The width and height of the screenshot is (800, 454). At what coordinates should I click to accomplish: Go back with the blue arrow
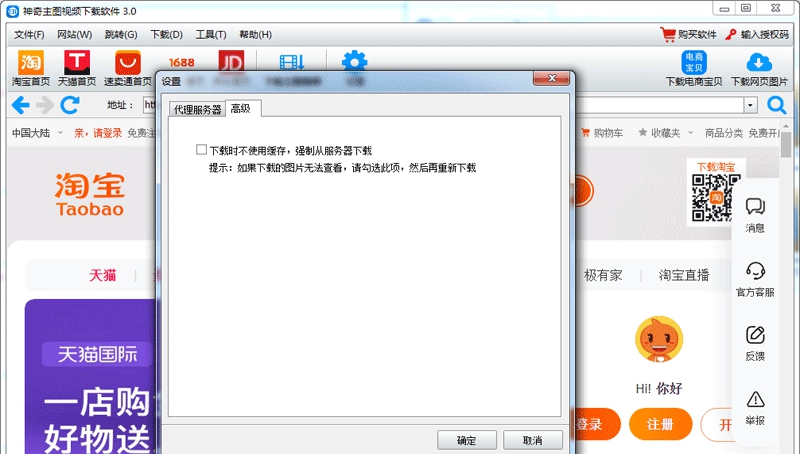[x=20, y=105]
